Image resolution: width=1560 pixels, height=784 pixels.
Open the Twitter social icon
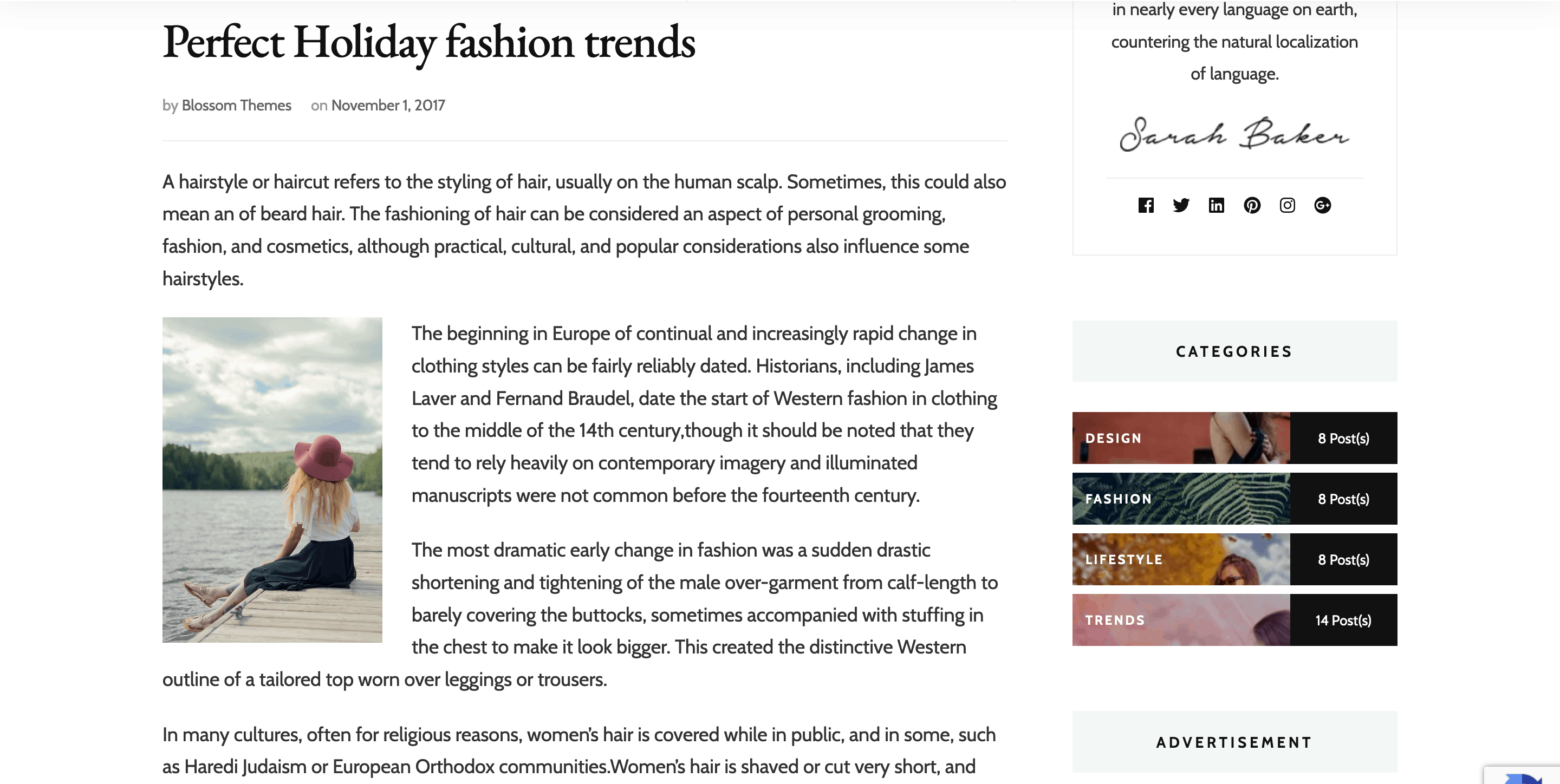click(1181, 205)
